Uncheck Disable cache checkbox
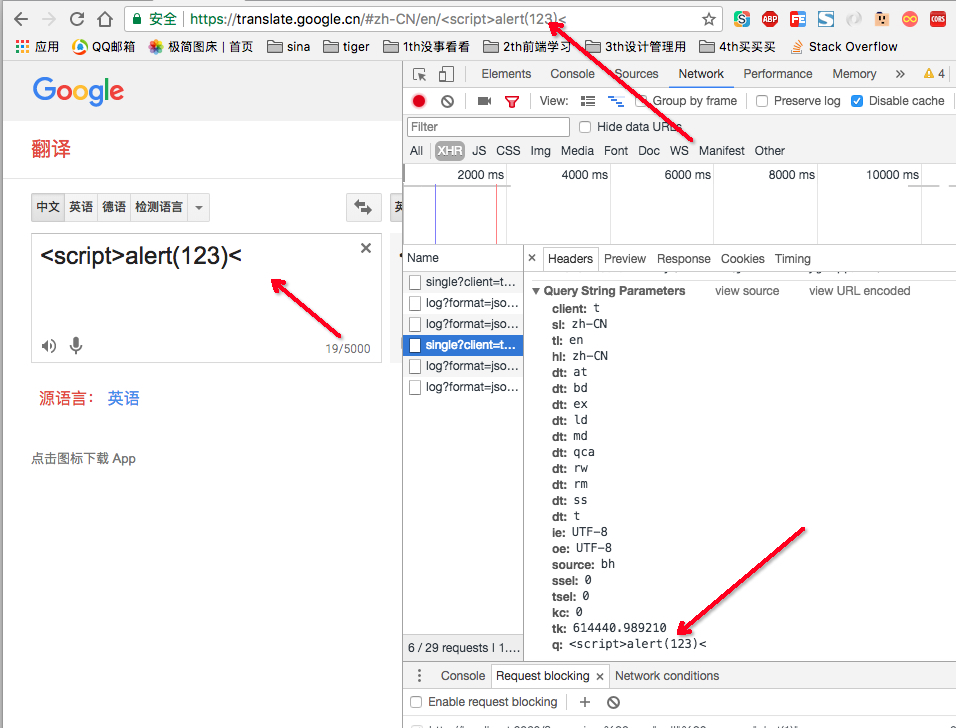956x728 pixels. coord(857,101)
